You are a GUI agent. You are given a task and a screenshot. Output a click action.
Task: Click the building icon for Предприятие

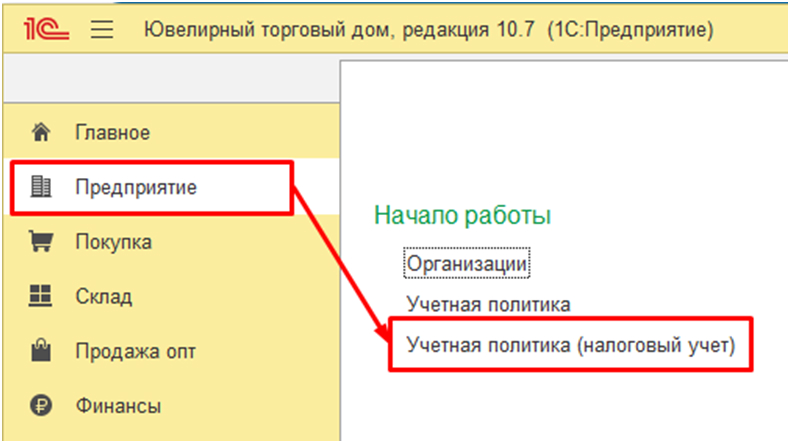(41, 186)
